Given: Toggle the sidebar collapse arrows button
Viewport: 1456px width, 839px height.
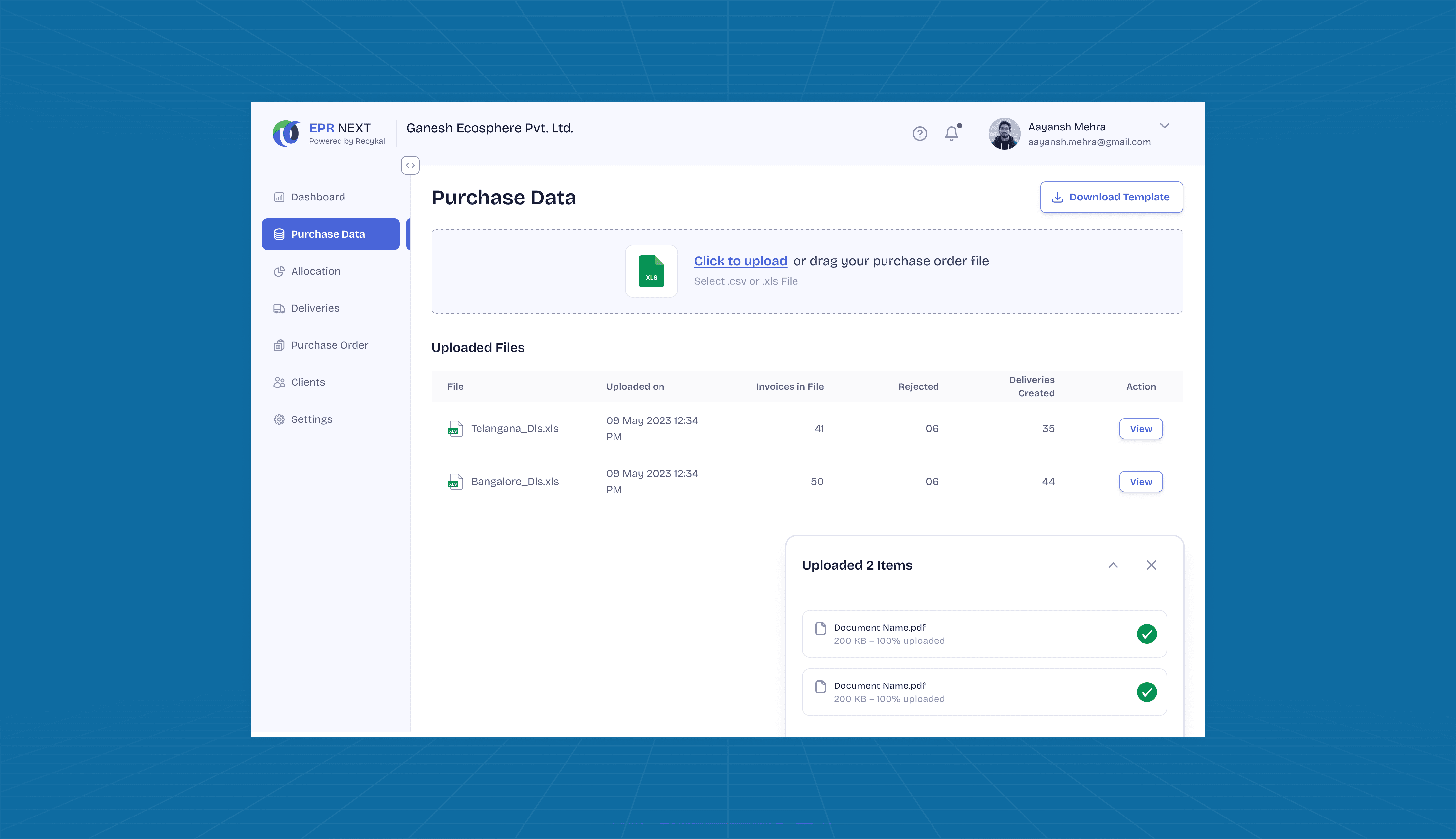Looking at the screenshot, I should pos(410,165).
